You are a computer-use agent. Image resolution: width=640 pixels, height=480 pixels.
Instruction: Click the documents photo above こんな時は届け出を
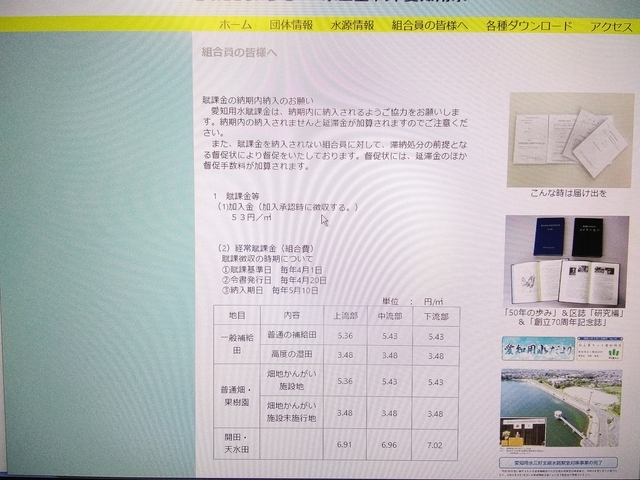(570, 140)
